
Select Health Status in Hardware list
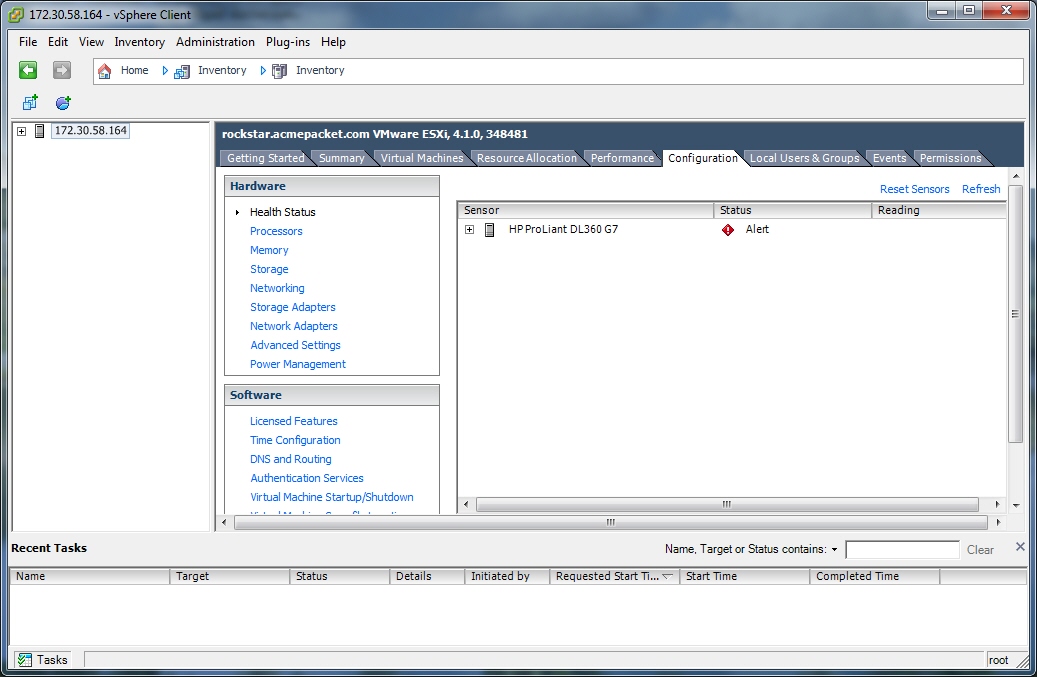282,212
